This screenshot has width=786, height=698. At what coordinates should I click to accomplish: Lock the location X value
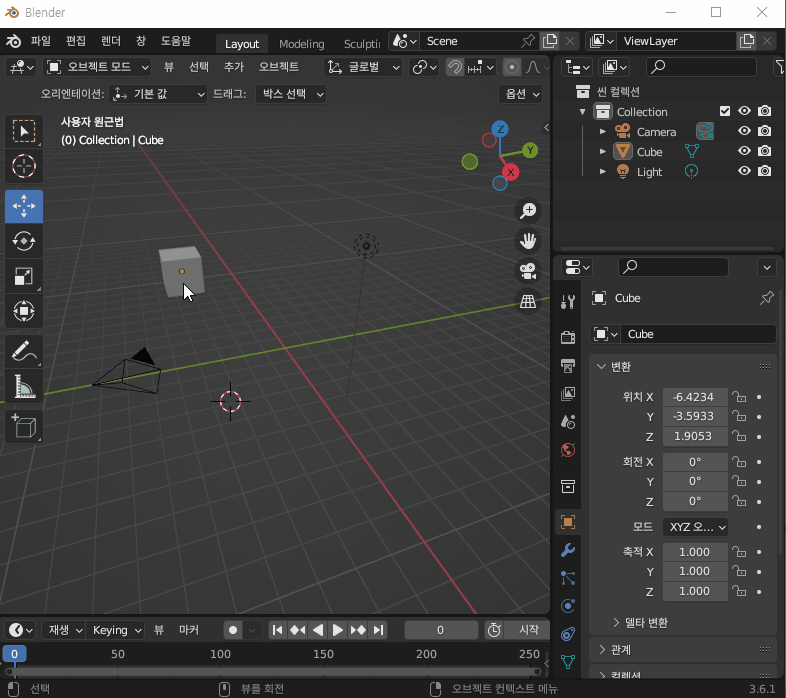pyautogui.click(x=739, y=397)
